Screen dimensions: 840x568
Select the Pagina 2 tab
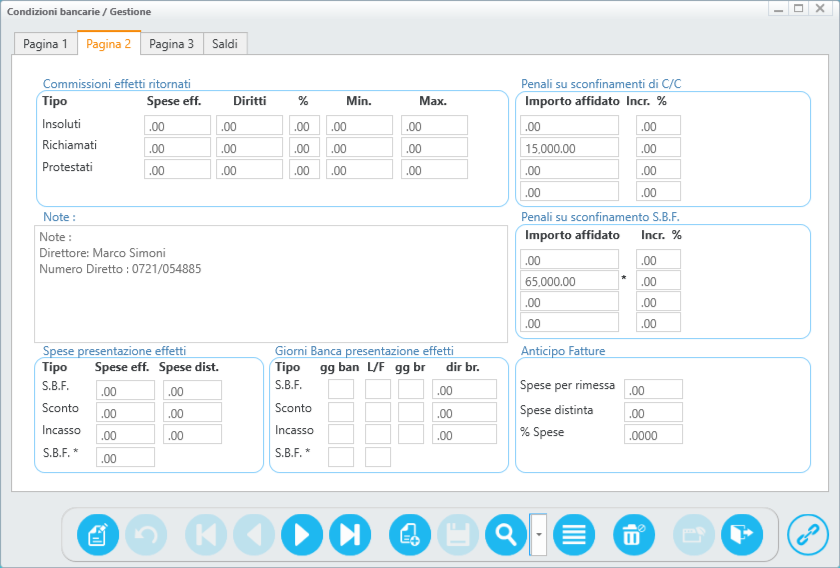(109, 43)
